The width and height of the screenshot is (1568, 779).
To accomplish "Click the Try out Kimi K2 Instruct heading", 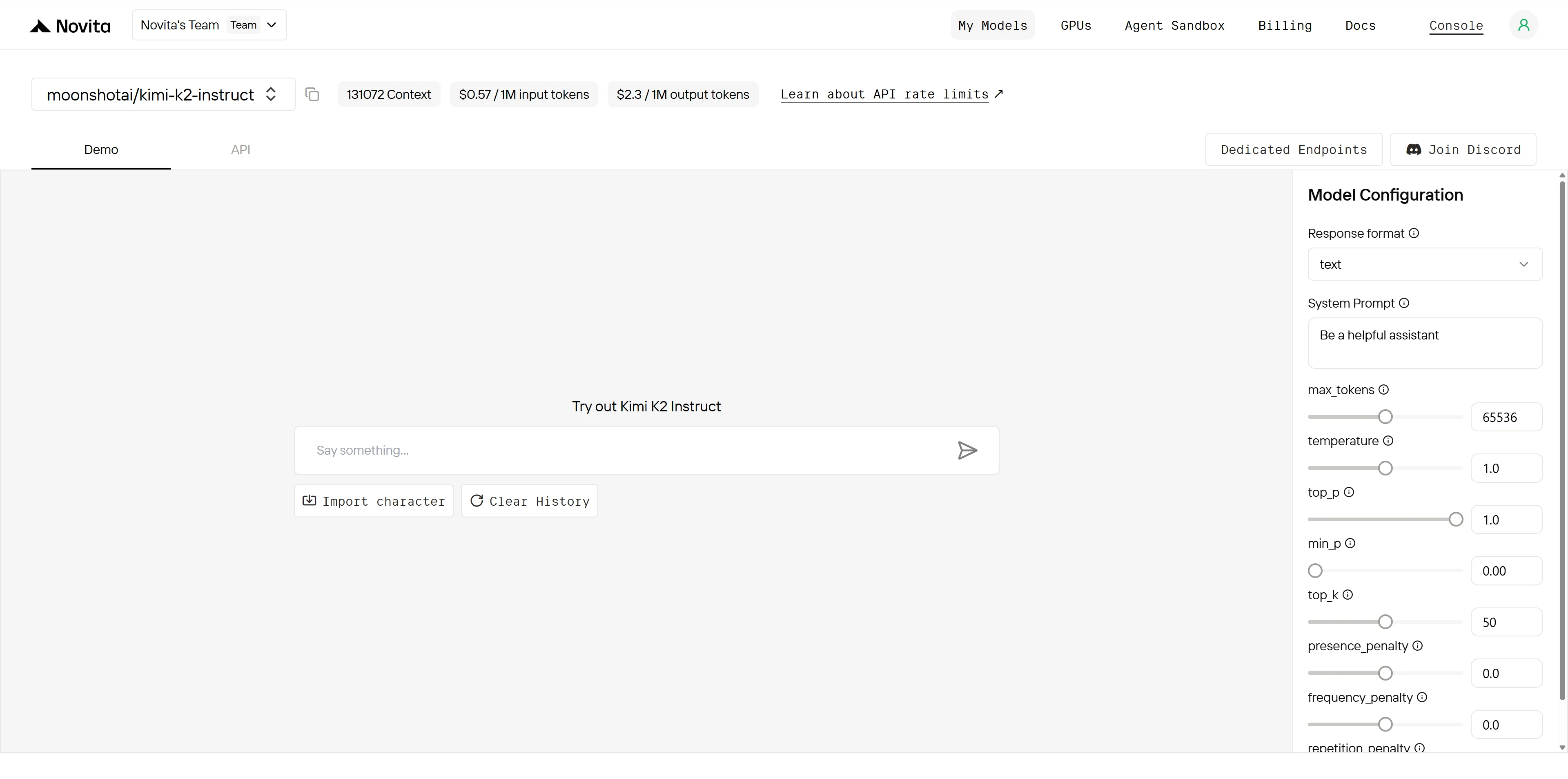I will tap(646, 406).
